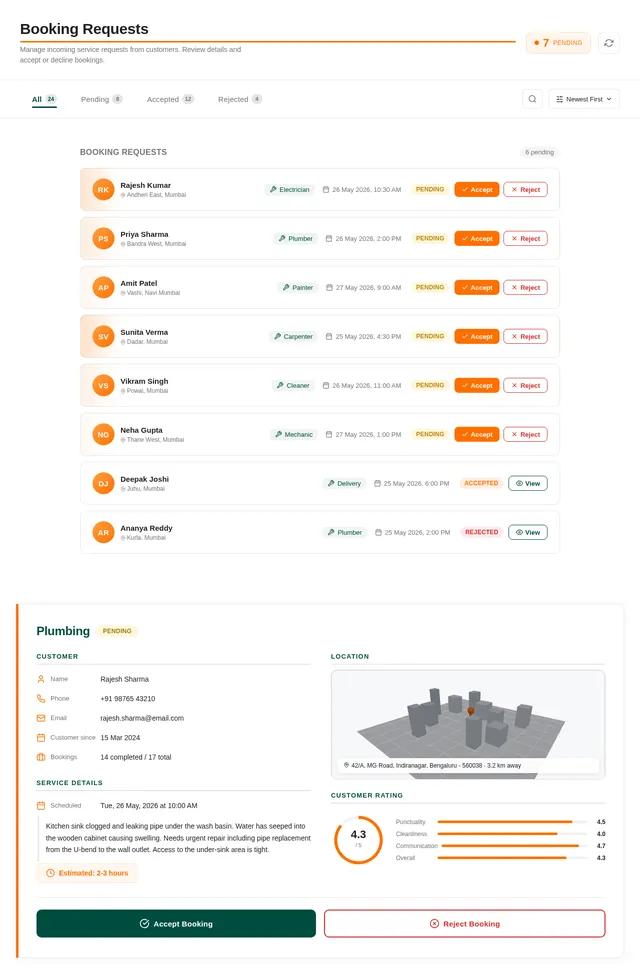Click Ananya Reddy's Plumber service tag
Viewport: 640px width, 980px height.
point(345,532)
